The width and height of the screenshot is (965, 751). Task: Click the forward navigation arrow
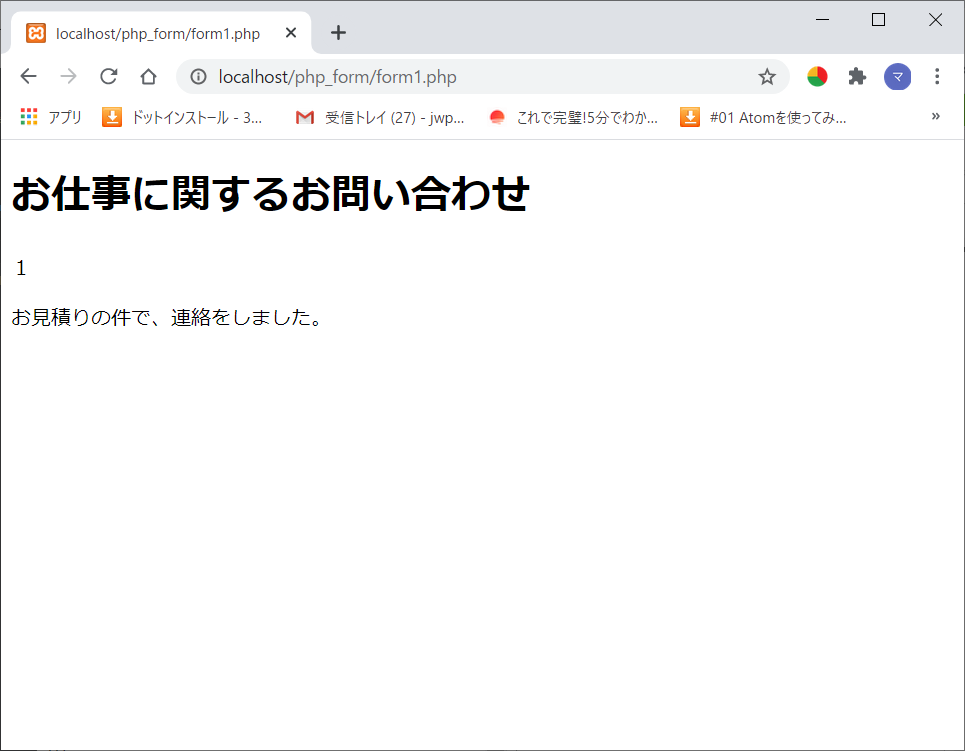tap(68, 76)
